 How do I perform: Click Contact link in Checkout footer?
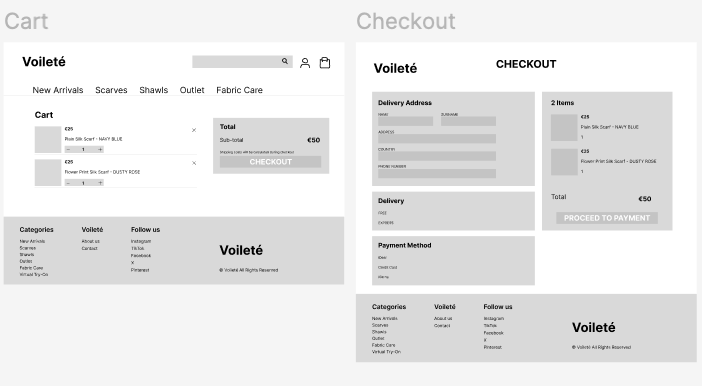coord(442,326)
